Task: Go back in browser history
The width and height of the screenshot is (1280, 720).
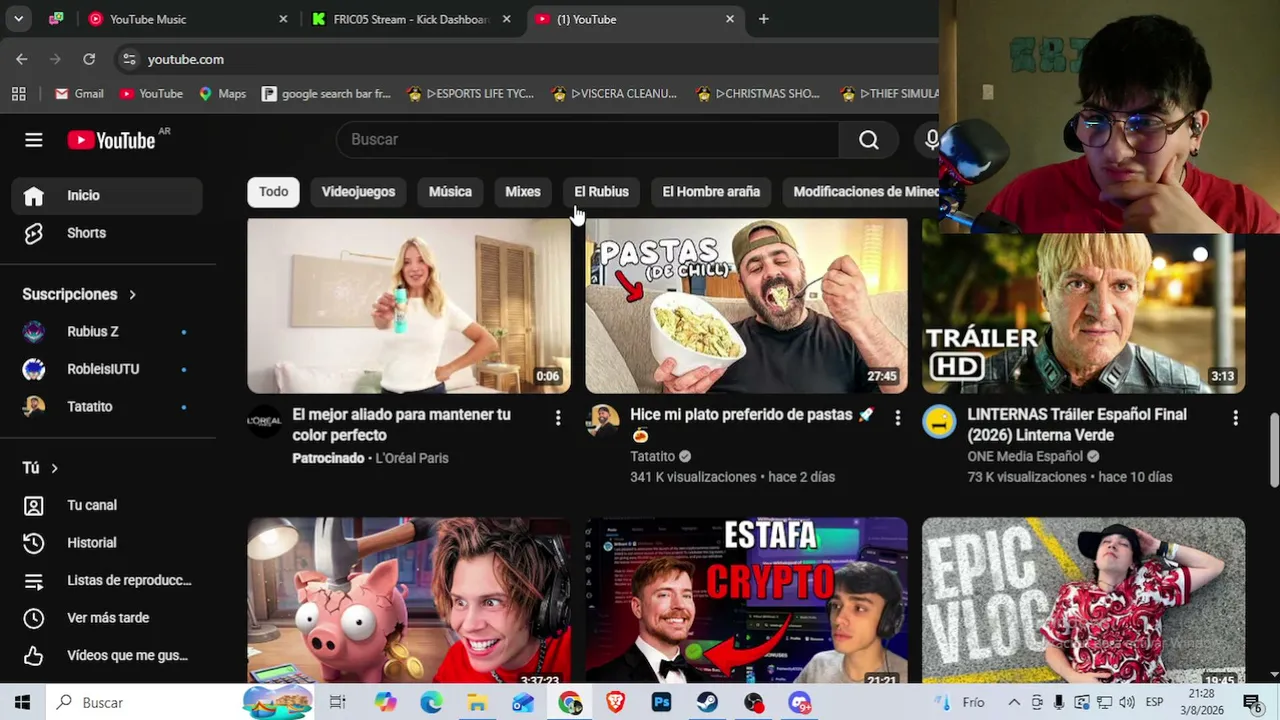Action: point(22,59)
